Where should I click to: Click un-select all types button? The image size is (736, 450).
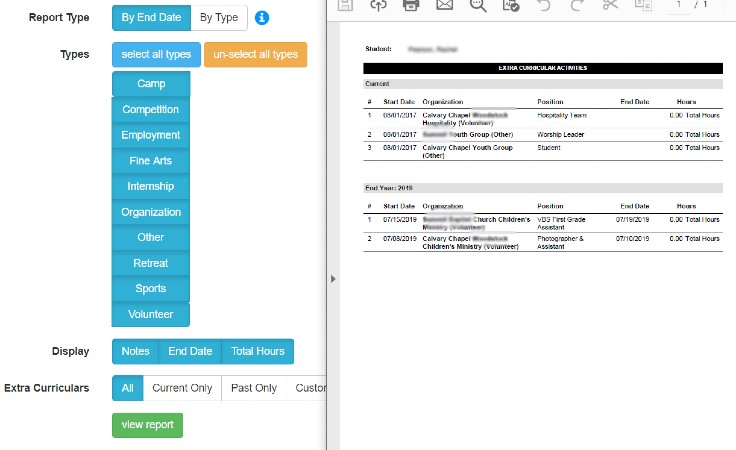click(x=255, y=54)
